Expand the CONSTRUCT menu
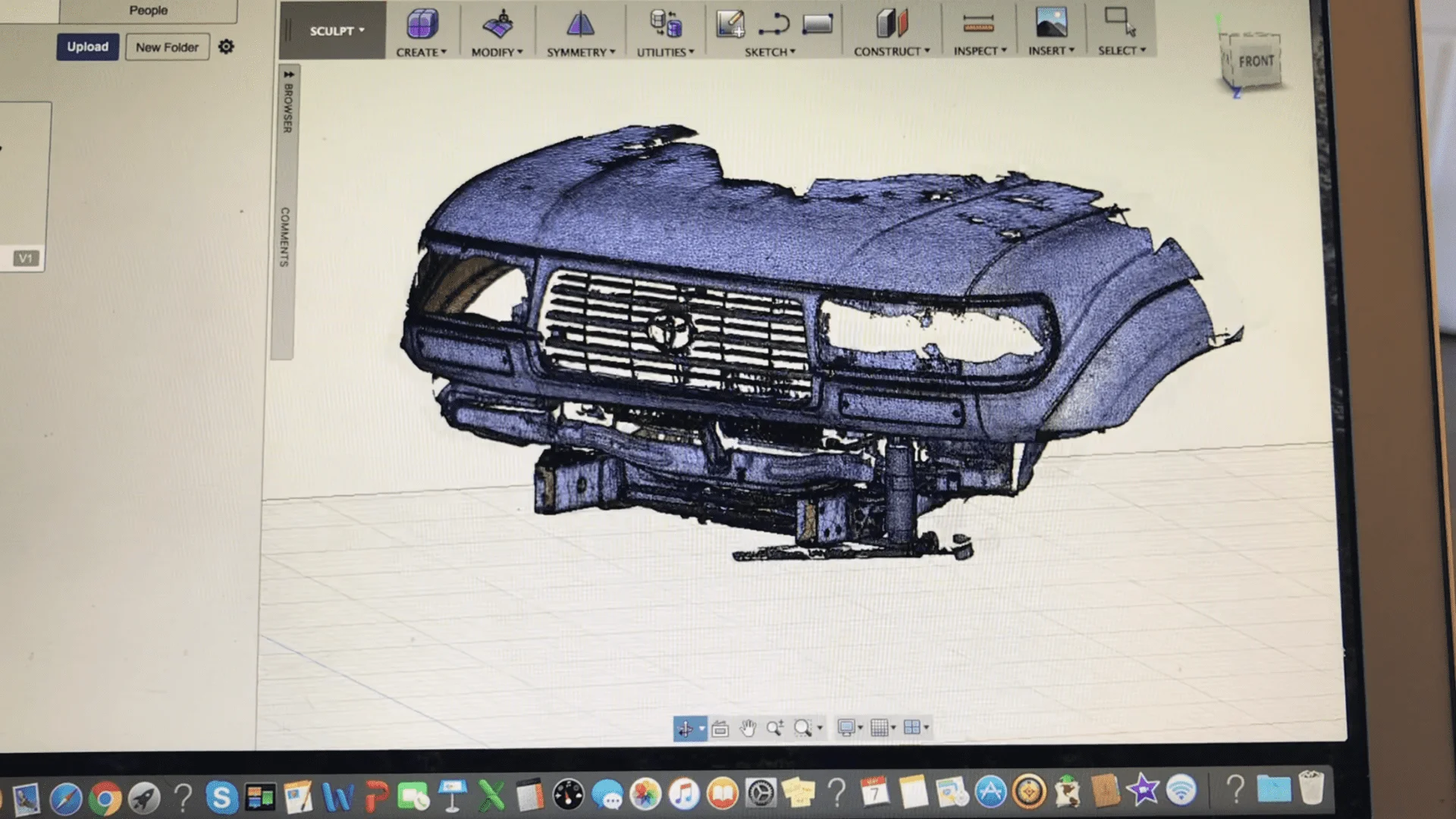1456x819 pixels. point(892,51)
